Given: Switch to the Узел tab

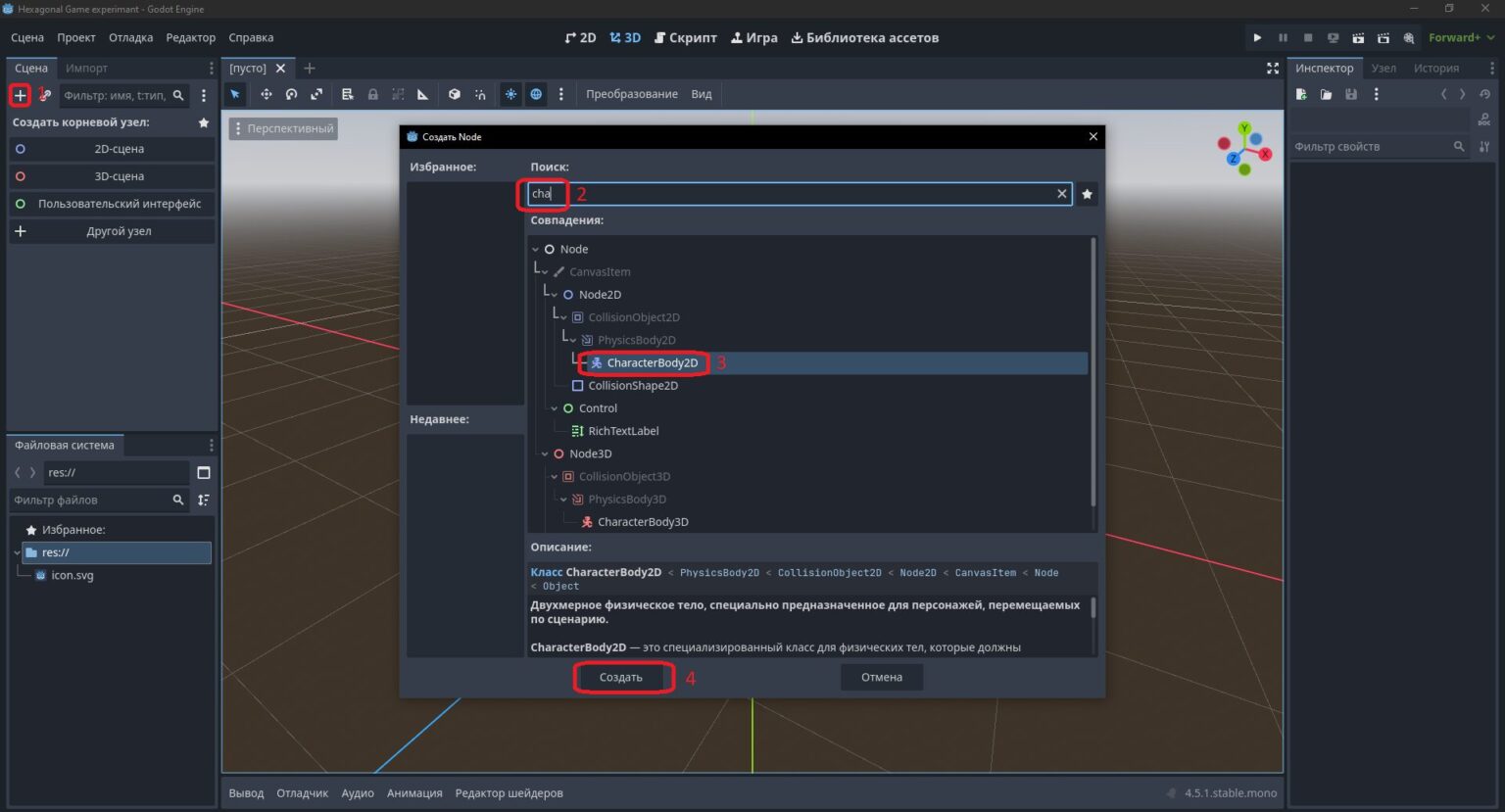Looking at the screenshot, I should pyautogui.click(x=1384, y=68).
